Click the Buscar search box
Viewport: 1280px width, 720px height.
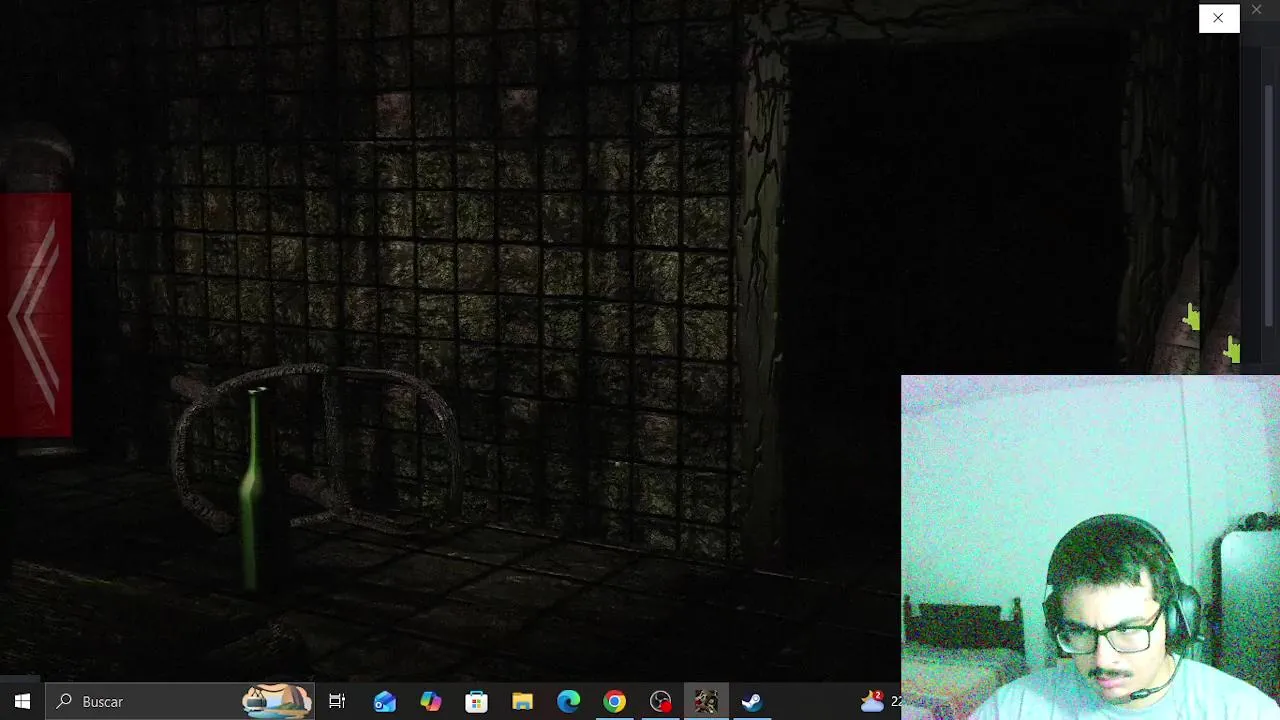pyautogui.click(x=180, y=702)
